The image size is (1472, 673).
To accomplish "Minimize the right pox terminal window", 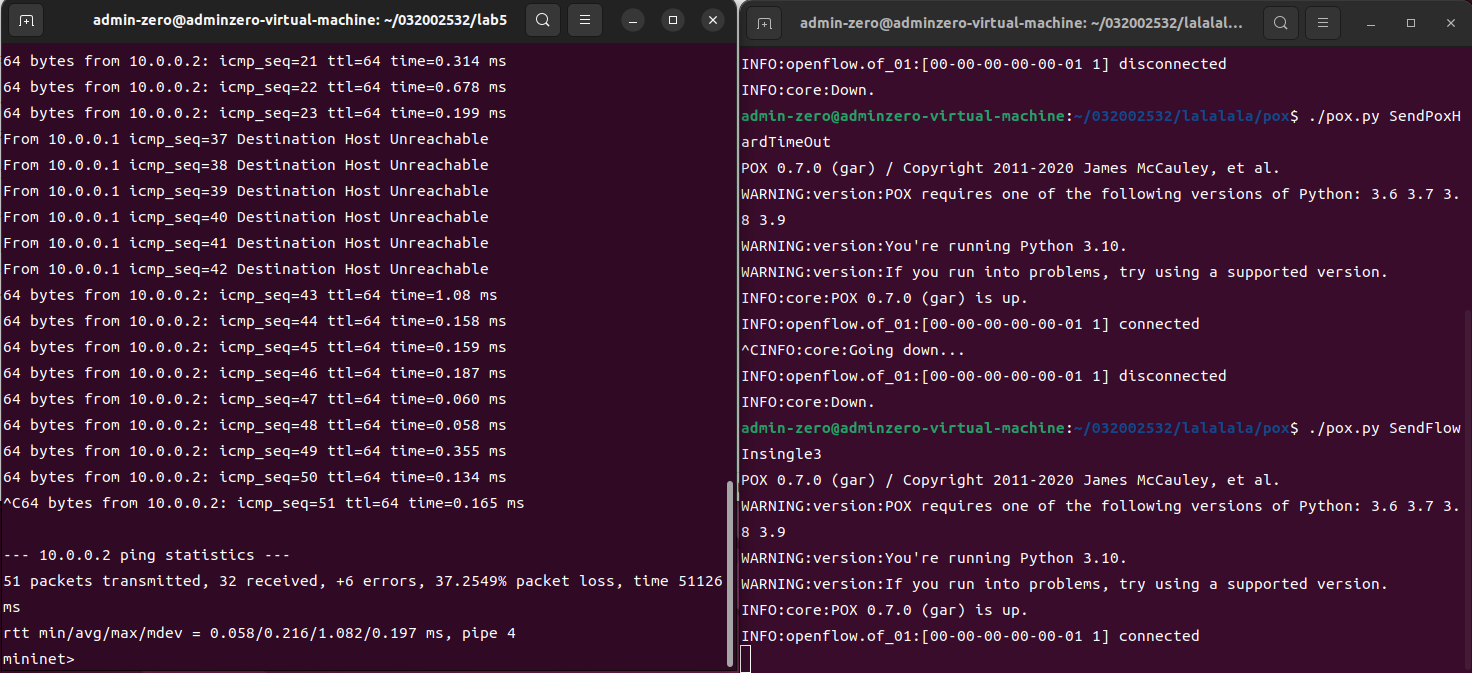I will pyautogui.click(x=1372, y=21).
